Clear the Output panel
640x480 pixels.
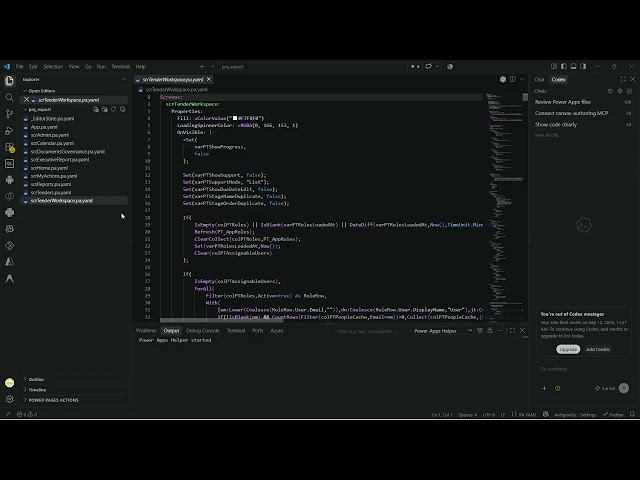click(480, 331)
